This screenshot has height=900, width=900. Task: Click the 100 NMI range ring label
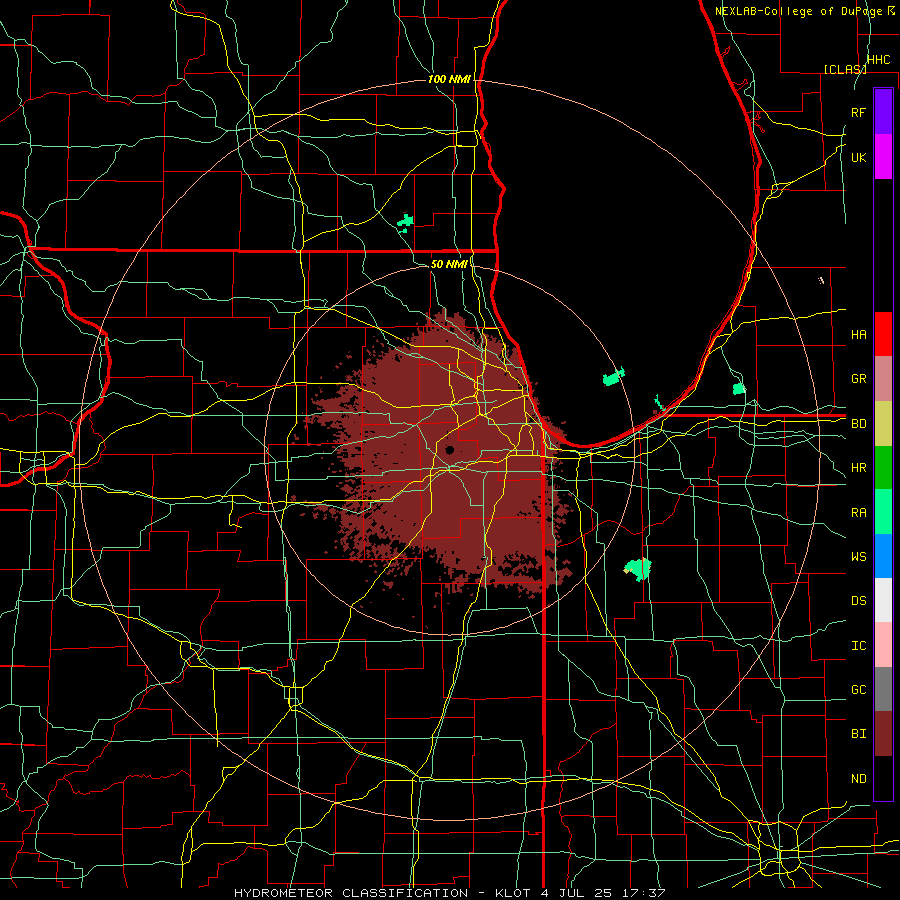click(x=448, y=79)
